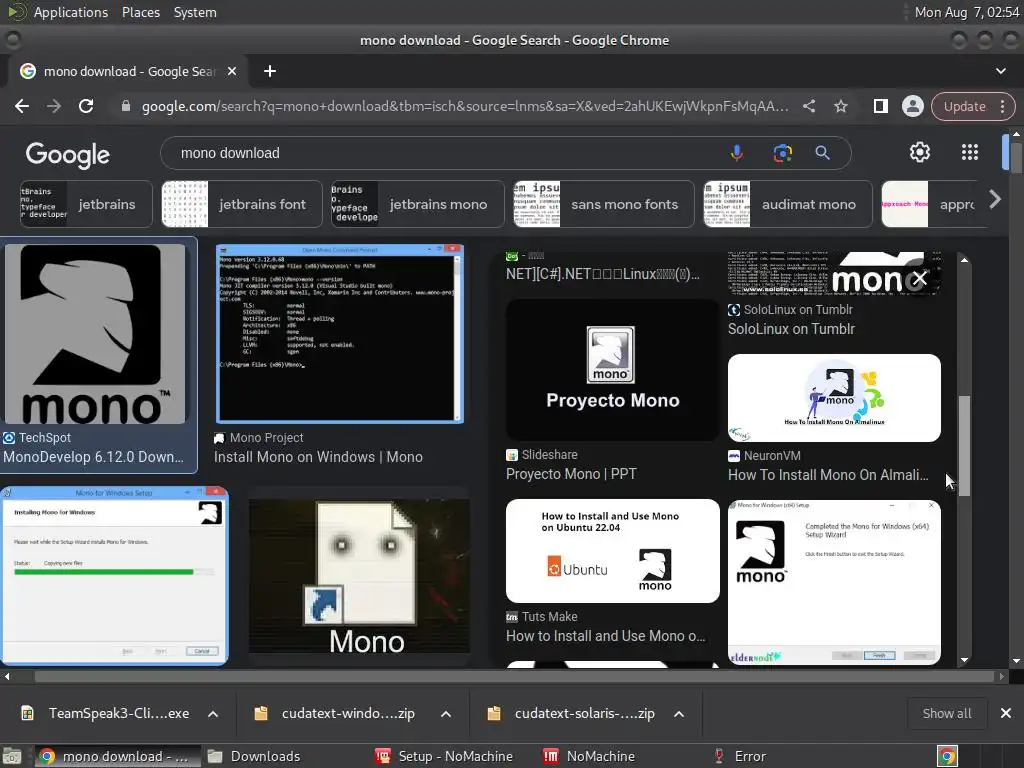Open the System menu
Viewport: 1024px width, 768px height.
coord(195,12)
